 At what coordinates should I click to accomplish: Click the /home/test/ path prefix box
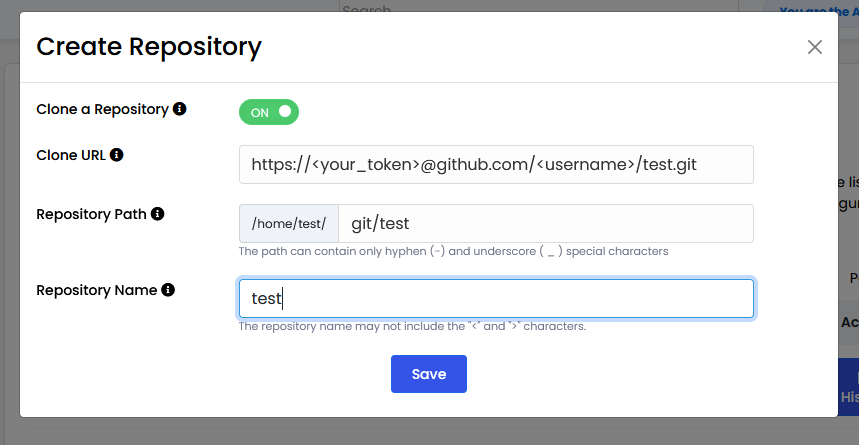289,224
